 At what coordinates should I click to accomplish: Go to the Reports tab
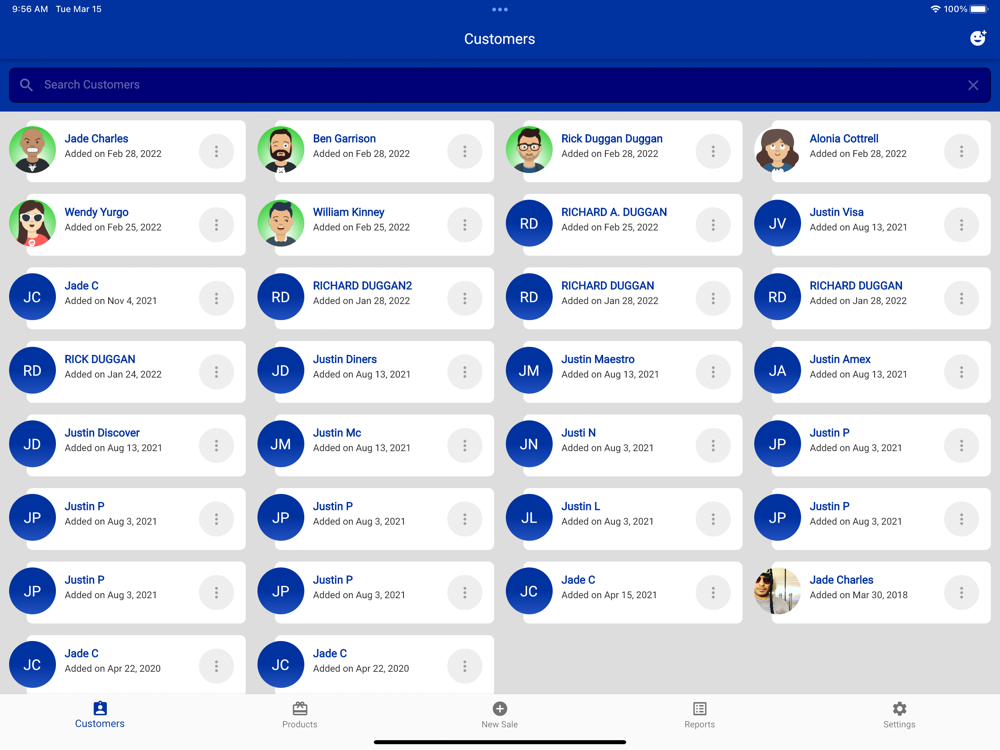pyautogui.click(x=700, y=715)
